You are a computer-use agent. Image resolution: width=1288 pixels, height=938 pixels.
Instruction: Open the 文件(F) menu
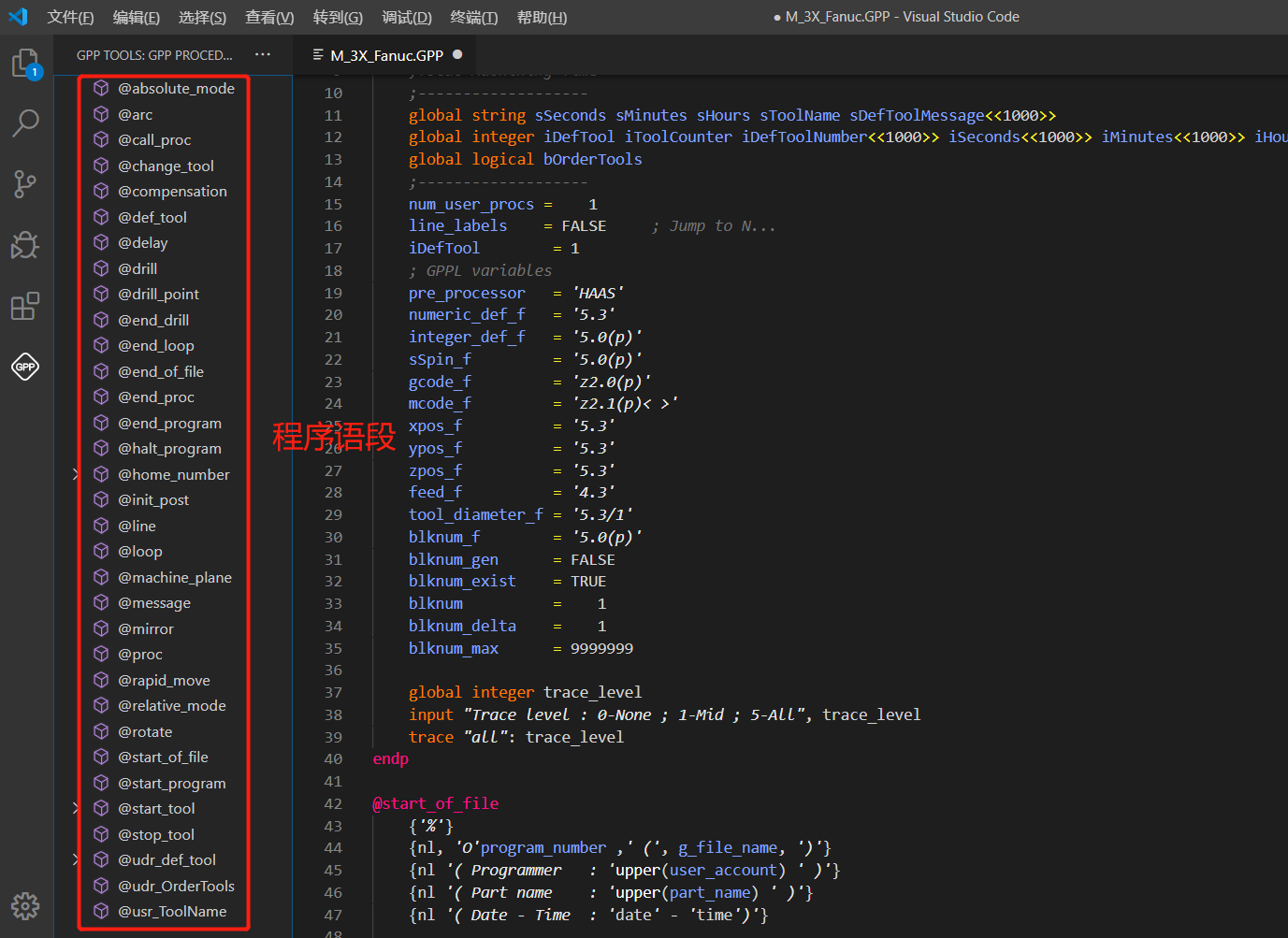(71, 17)
